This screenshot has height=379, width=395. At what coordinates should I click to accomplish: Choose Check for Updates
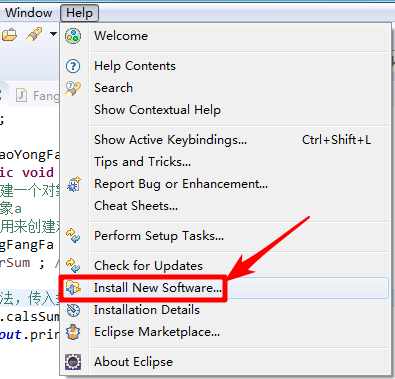225,266
